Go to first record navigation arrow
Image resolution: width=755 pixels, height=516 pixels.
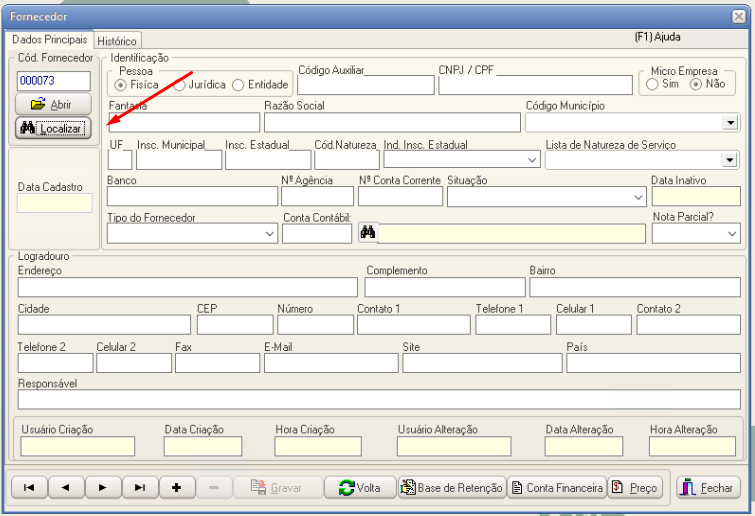click(28, 487)
